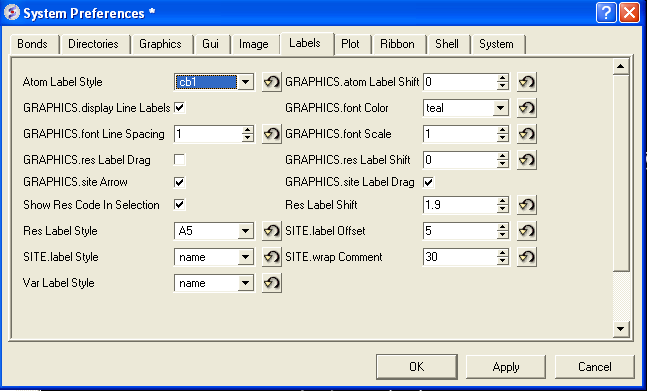The height and width of the screenshot is (392, 647).
Task: Reset GRAPHICS.font Color to default
Action: tap(527, 108)
